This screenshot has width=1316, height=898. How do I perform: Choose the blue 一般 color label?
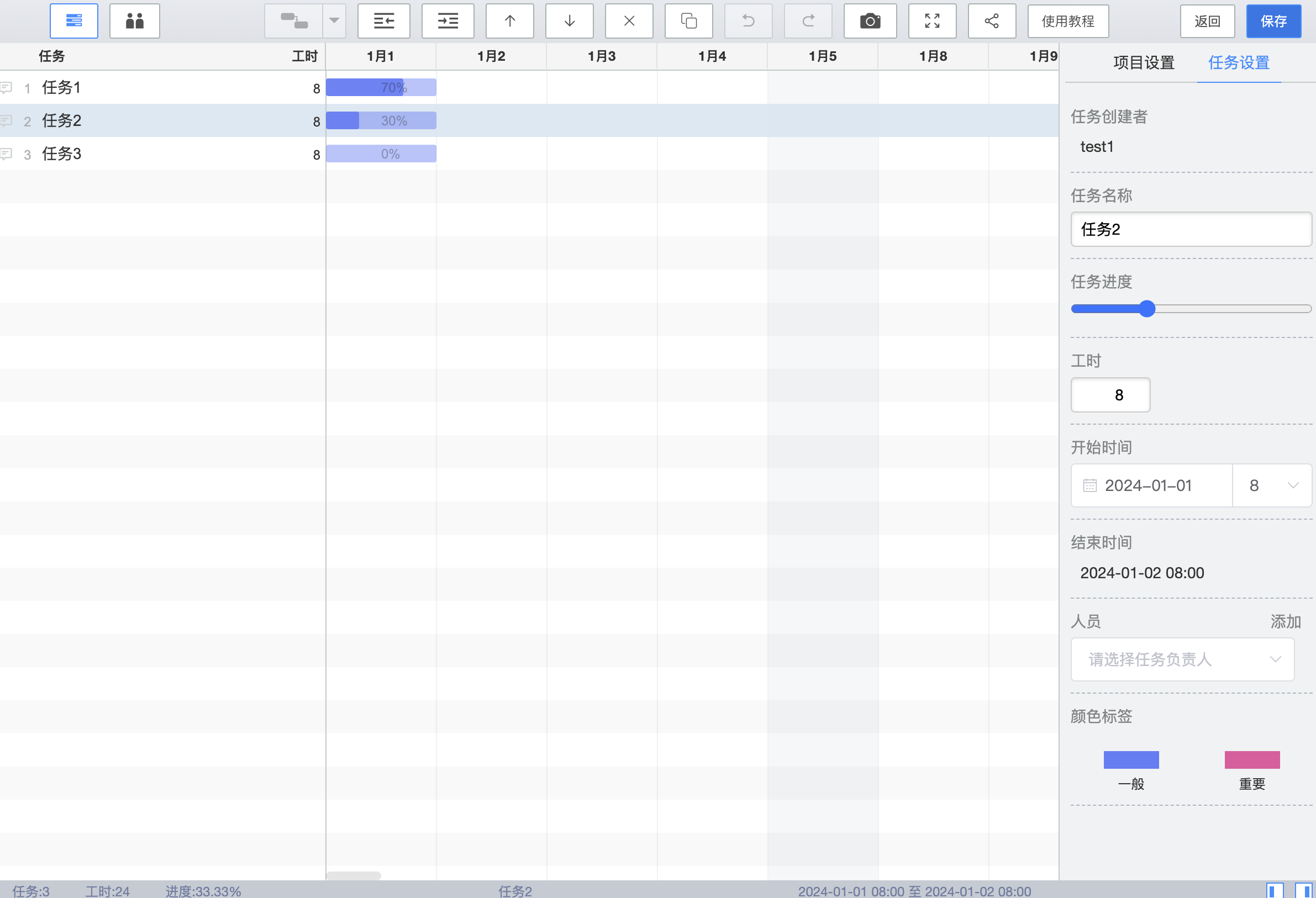click(x=1131, y=760)
